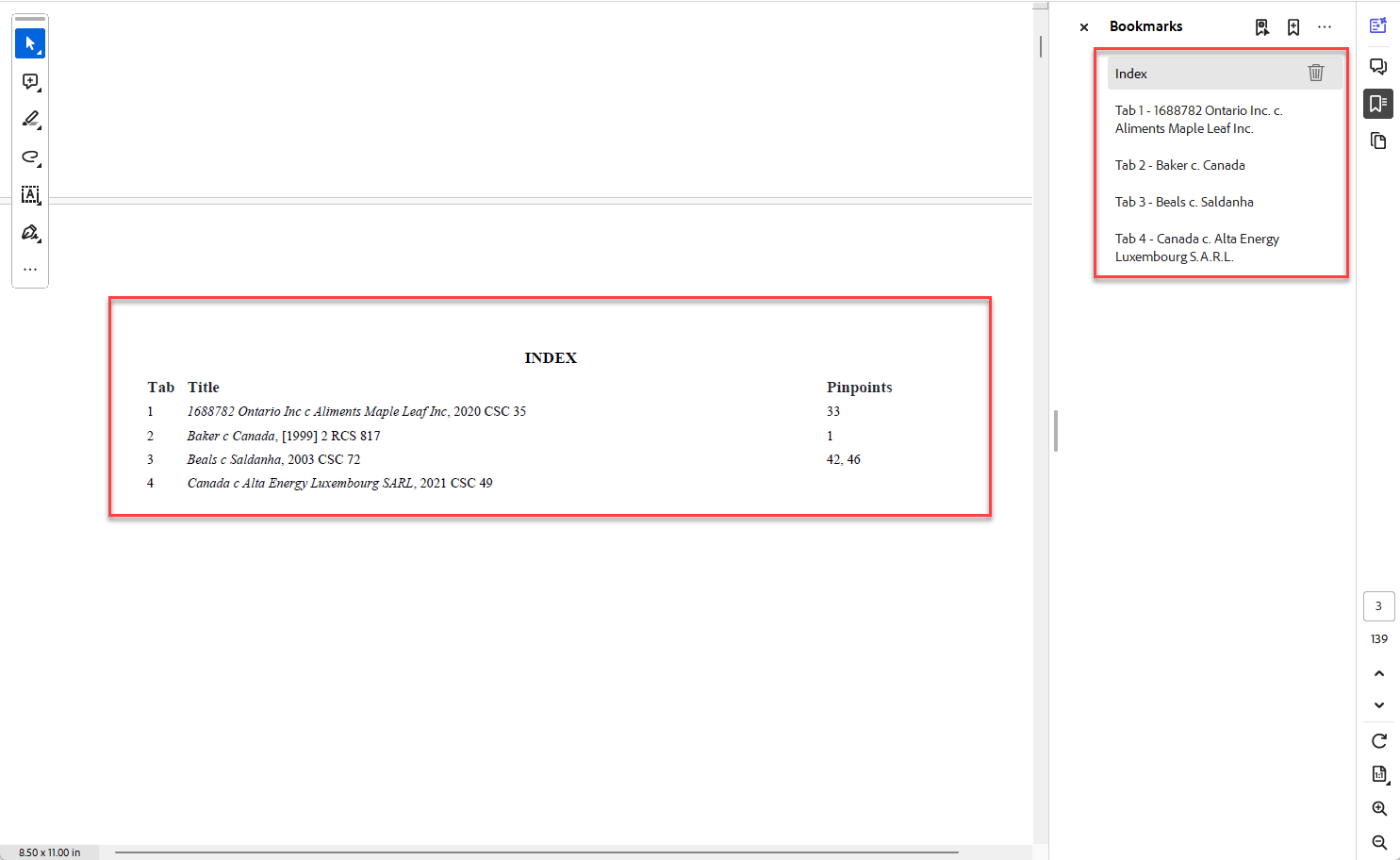This screenshot has height=860, width=1400.
Task: Click the horizontal scrollbar at bottom
Action: 536,852
